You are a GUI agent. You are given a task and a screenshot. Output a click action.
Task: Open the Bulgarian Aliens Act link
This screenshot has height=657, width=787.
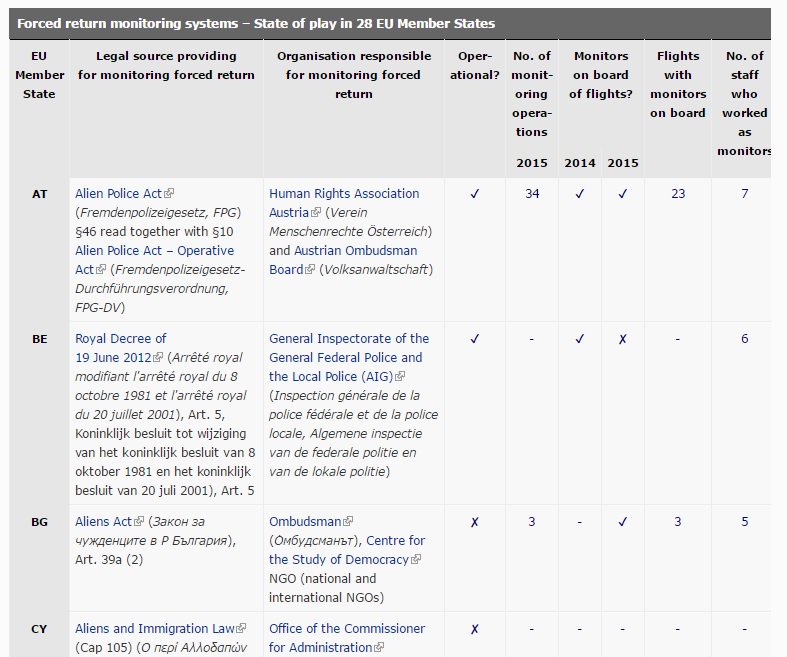[x=103, y=522]
